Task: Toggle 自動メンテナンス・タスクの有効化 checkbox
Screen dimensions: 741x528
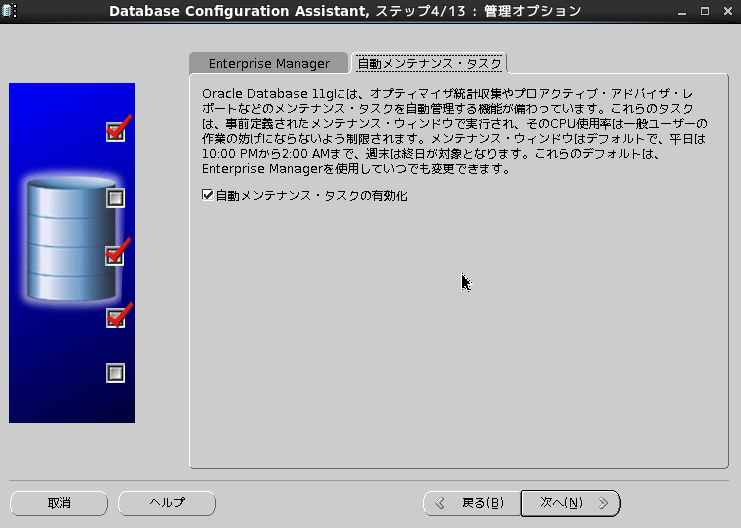Action: click(207, 195)
